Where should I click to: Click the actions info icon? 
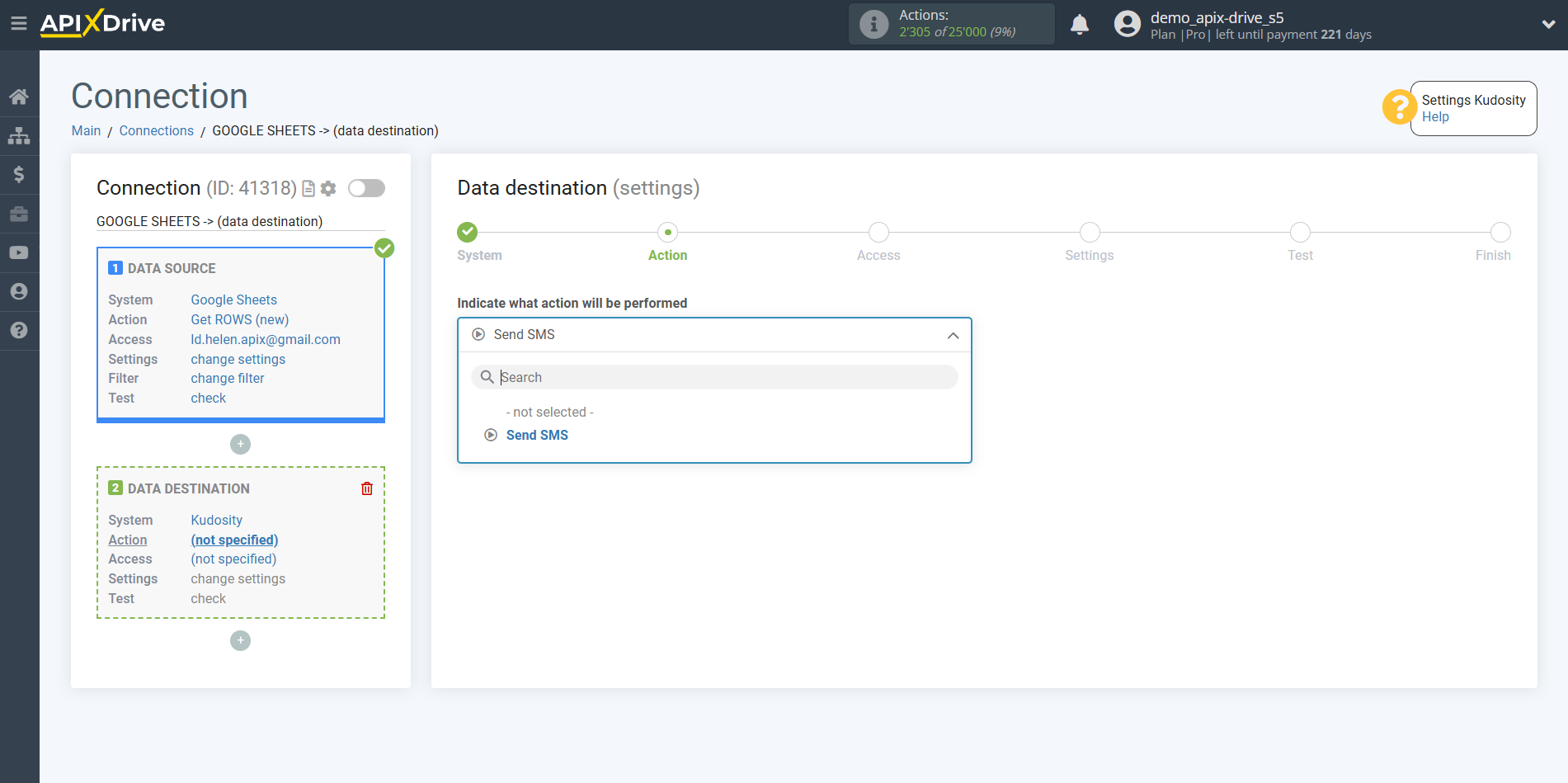[873, 24]
